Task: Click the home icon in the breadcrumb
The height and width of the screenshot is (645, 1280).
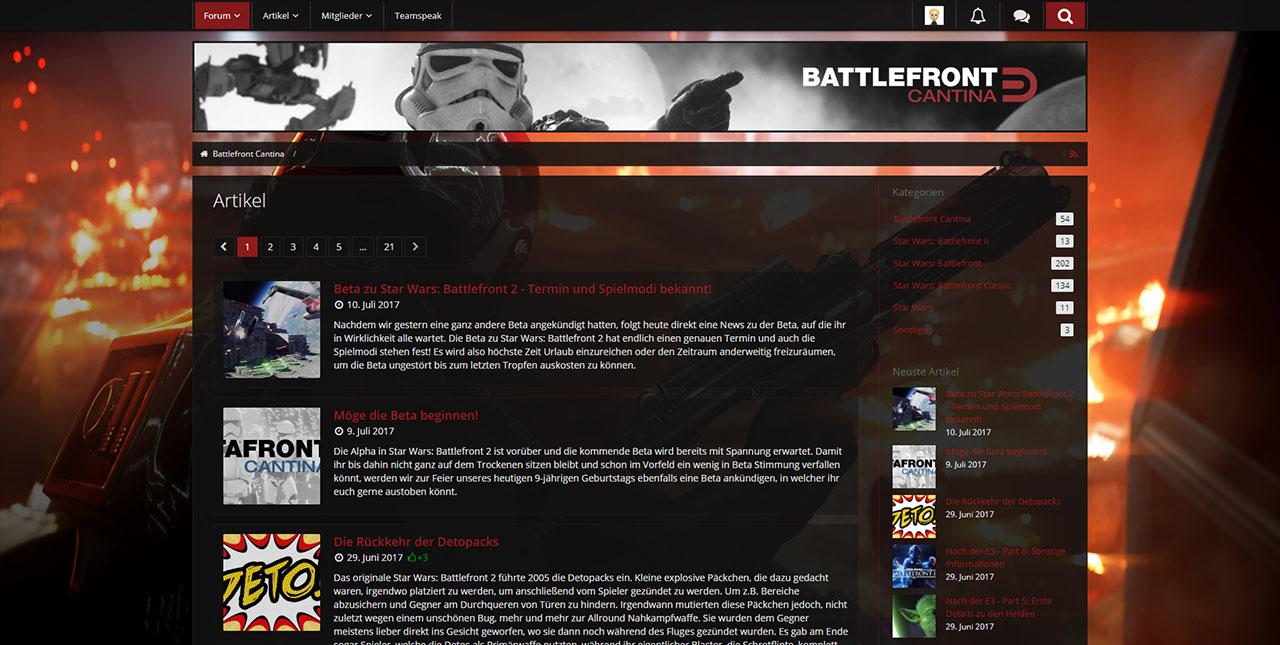Action: (204, 154)
